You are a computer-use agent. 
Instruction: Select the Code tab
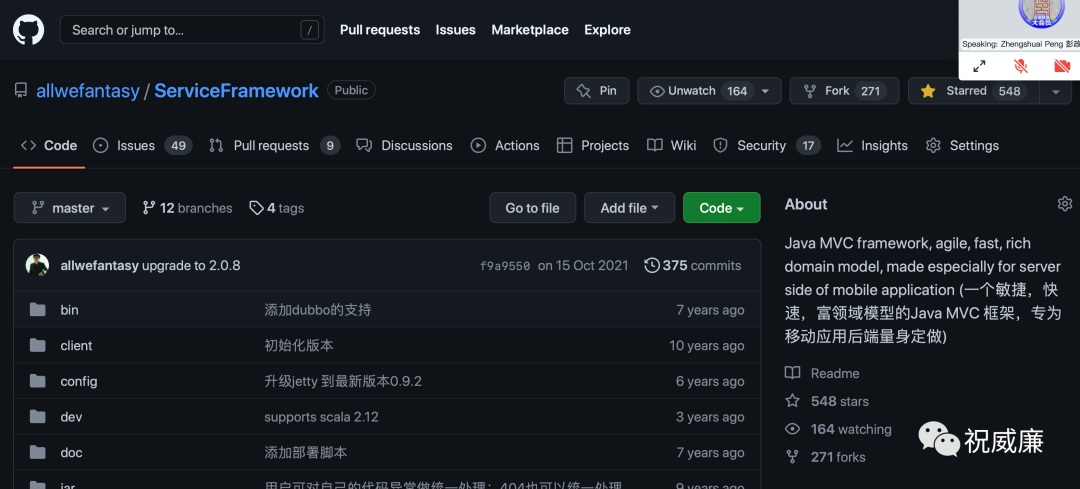49,145
